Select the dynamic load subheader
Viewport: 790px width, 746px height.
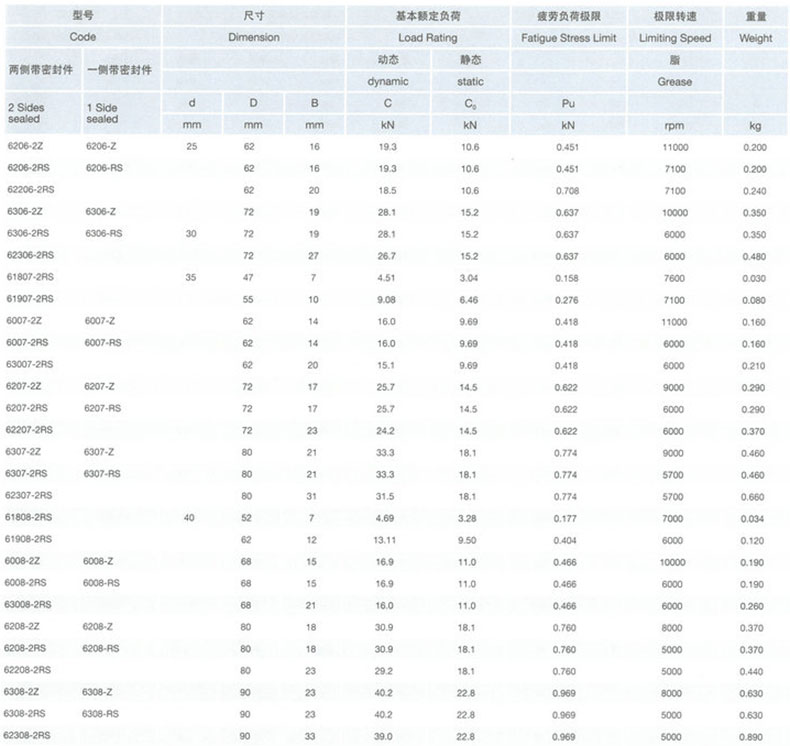[387, 82]
